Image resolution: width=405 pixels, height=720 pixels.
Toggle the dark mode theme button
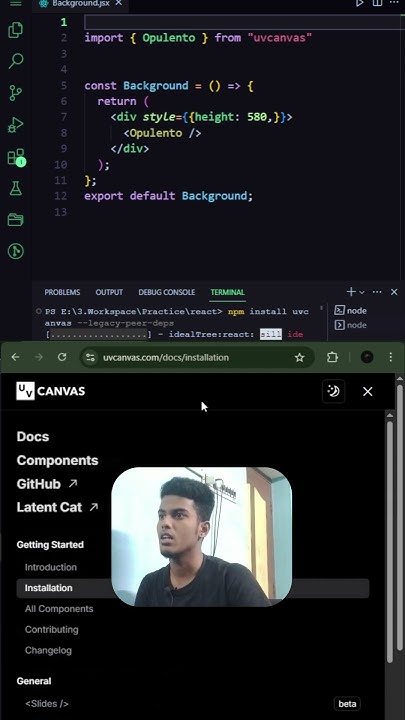(333, 391)
